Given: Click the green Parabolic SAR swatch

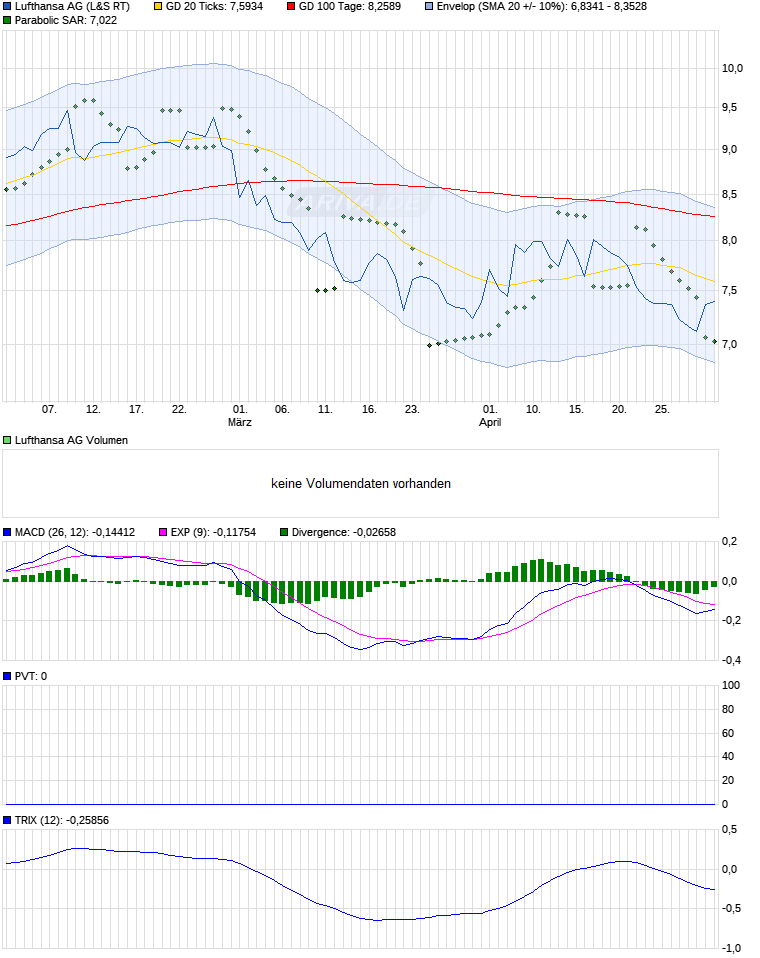Looking at the screenshot, I should click(7, 21).
